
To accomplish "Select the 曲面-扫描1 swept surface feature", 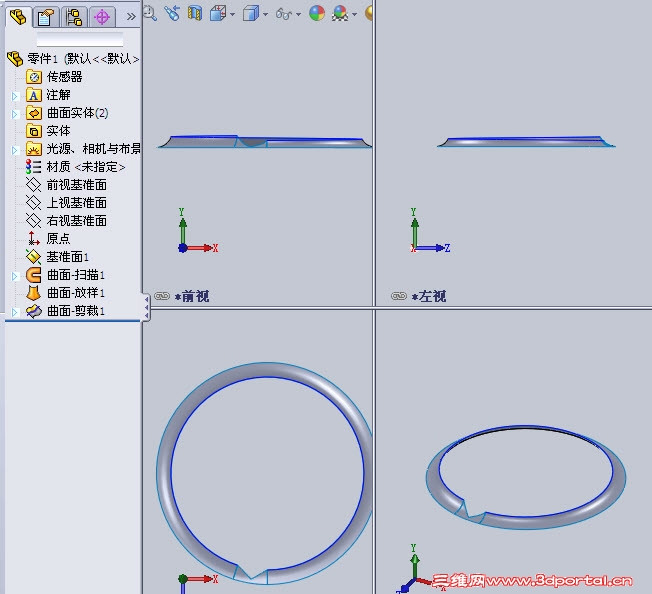I will (x=76, y=275).
